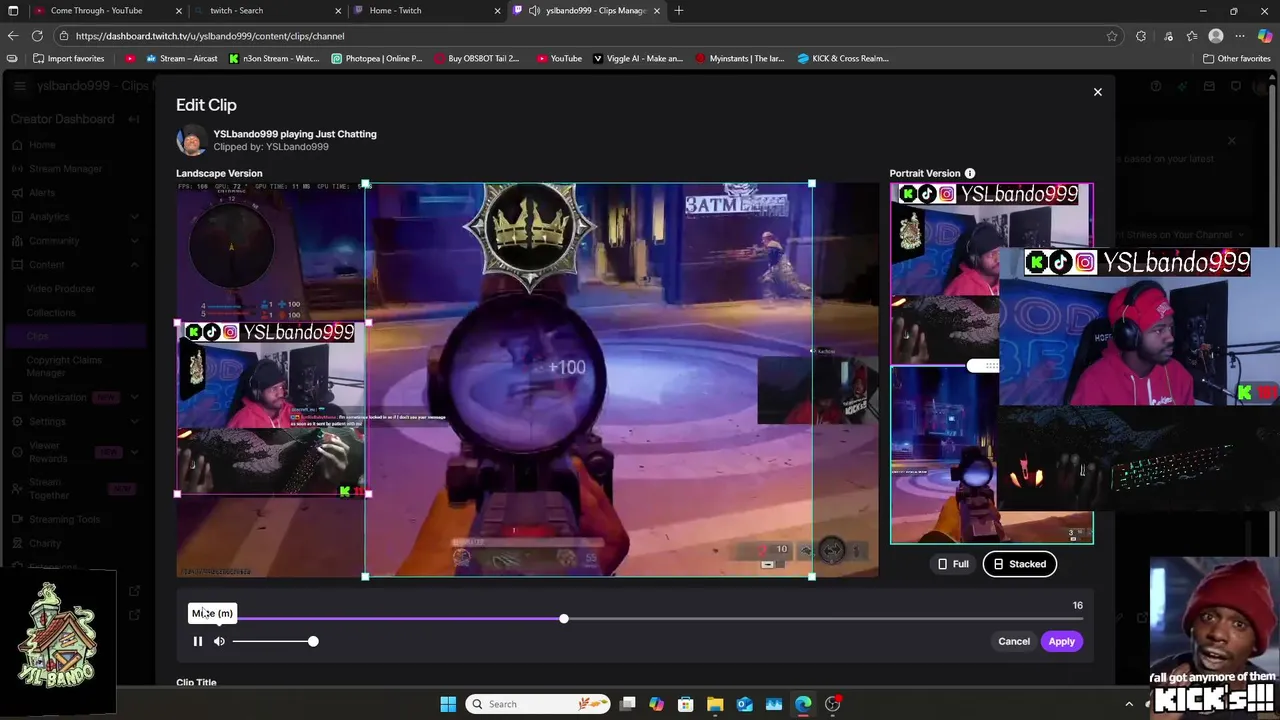This screenshot has height=720, width=1280.
Task: Open a new browser tab
Action: tap(679, 10)
